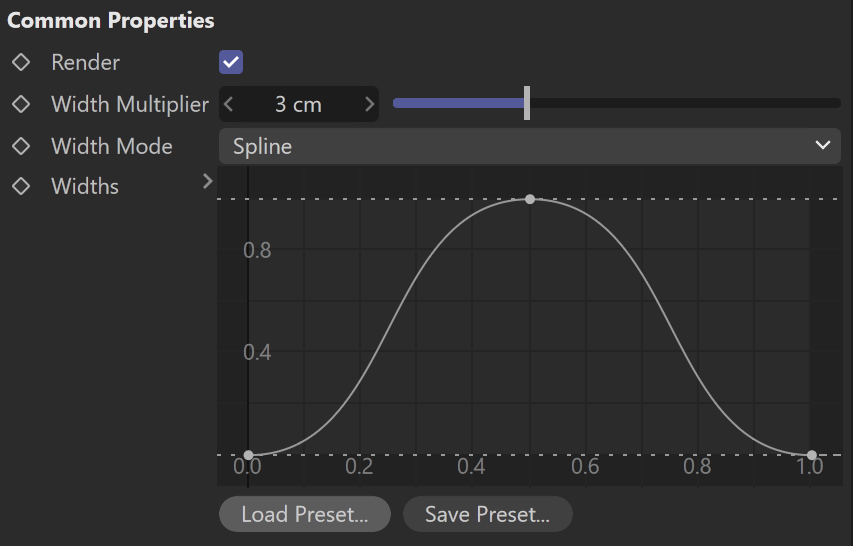Expand the Widths spline options arrow

(x=207, y=181)
